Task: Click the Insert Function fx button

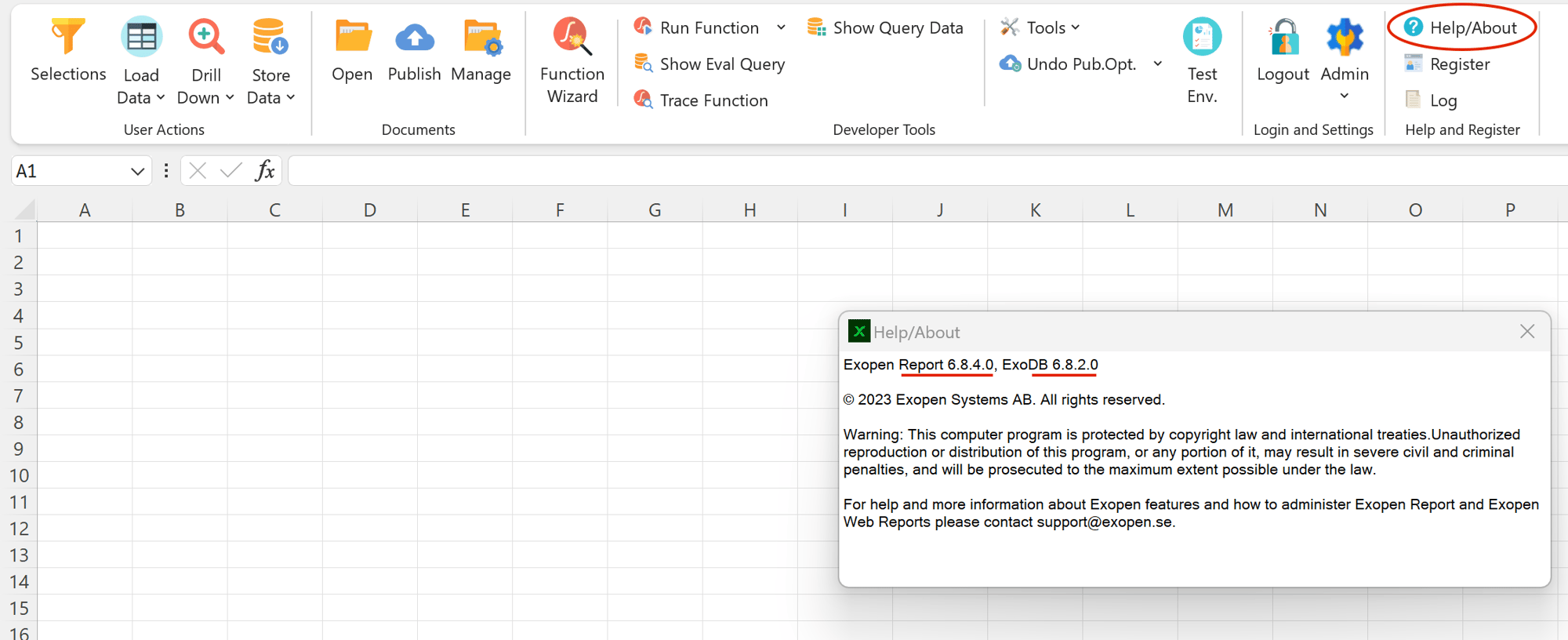Action: [265, 170]
